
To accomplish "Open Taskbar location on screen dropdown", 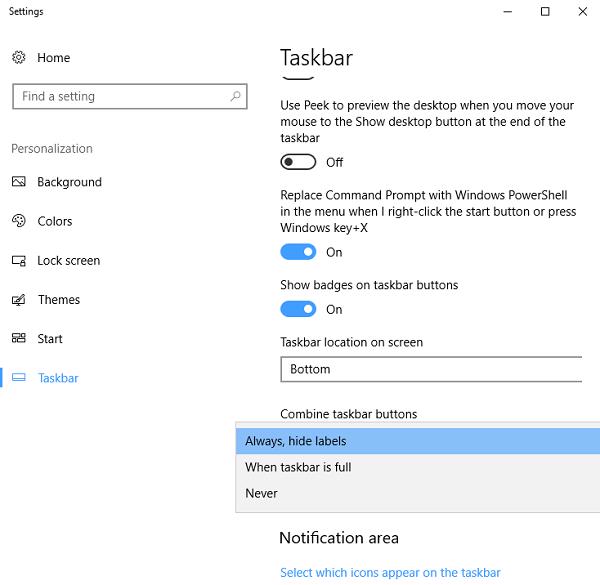I will [x=431, y=369].
